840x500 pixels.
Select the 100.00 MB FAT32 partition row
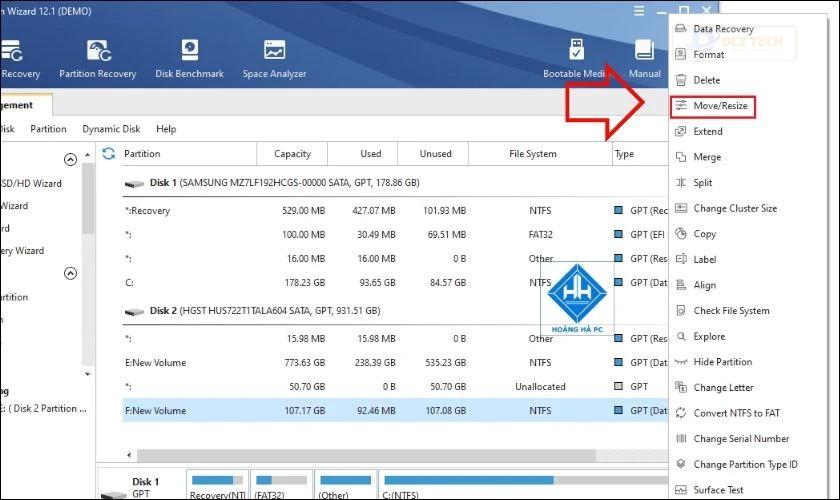tap(395, 235)
